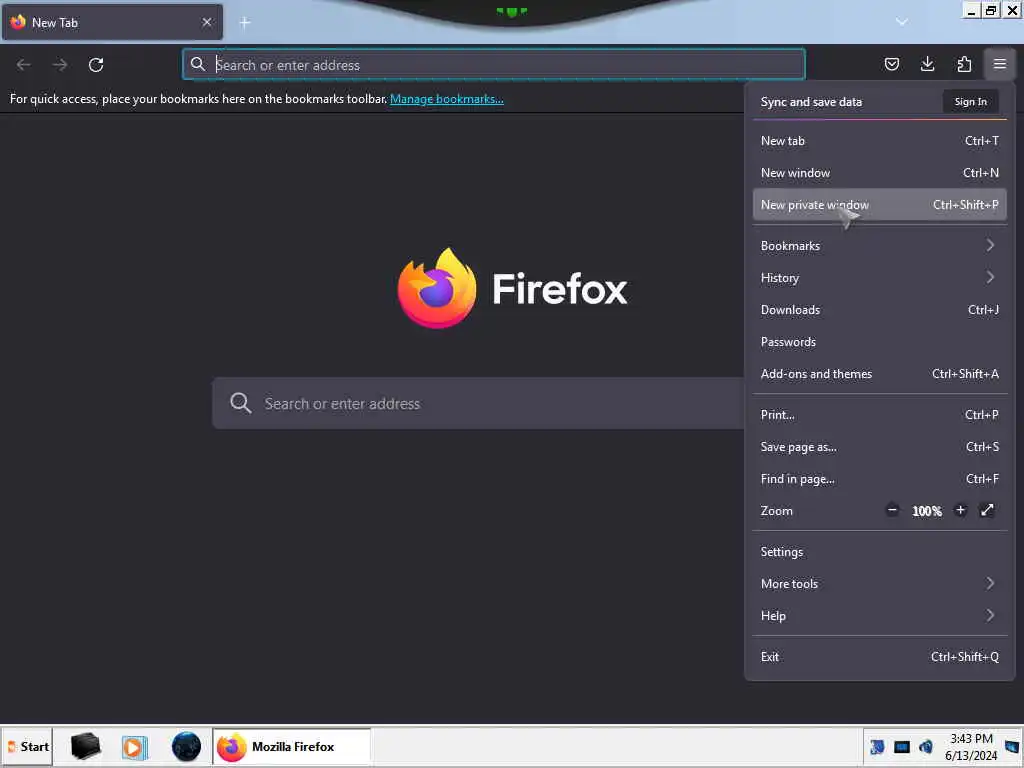
Task: Select New tab menu item
Action: click(880, 140)
